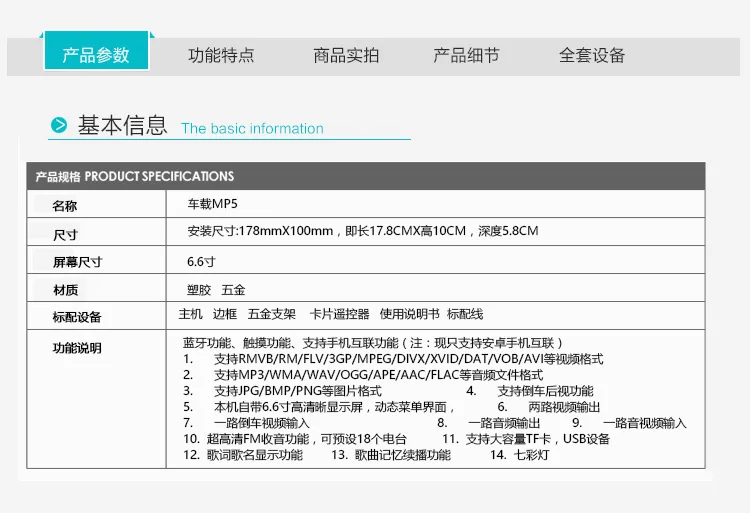Click the 名称 row label
This screenshot has width=750, height=513.
coord(65,206)
